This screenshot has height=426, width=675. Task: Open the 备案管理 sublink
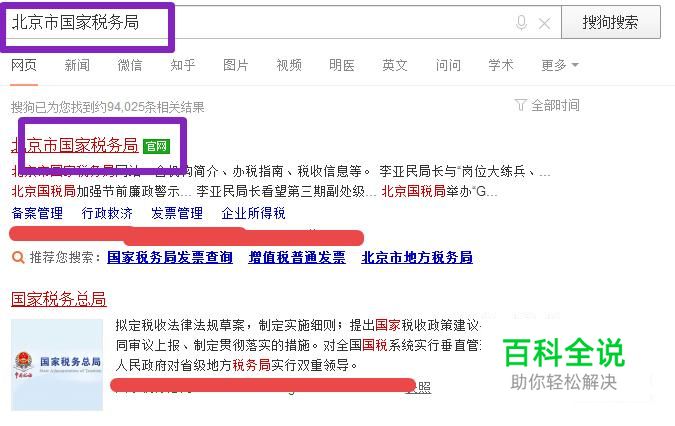point(37,213)
